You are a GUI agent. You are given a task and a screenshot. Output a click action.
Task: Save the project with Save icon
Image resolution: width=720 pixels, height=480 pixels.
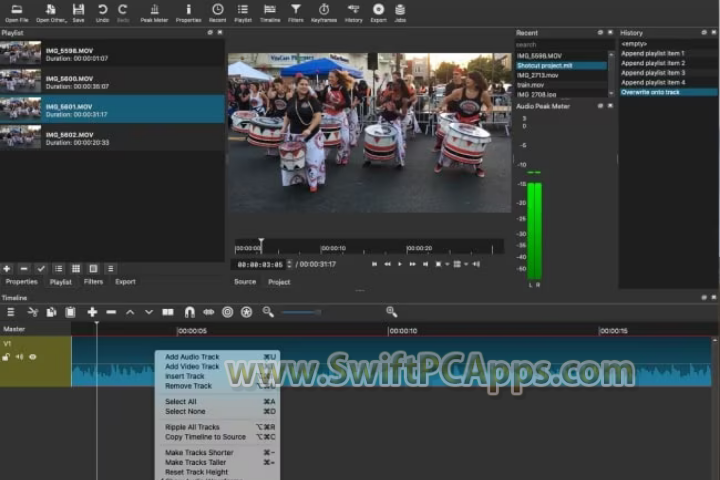79,13
